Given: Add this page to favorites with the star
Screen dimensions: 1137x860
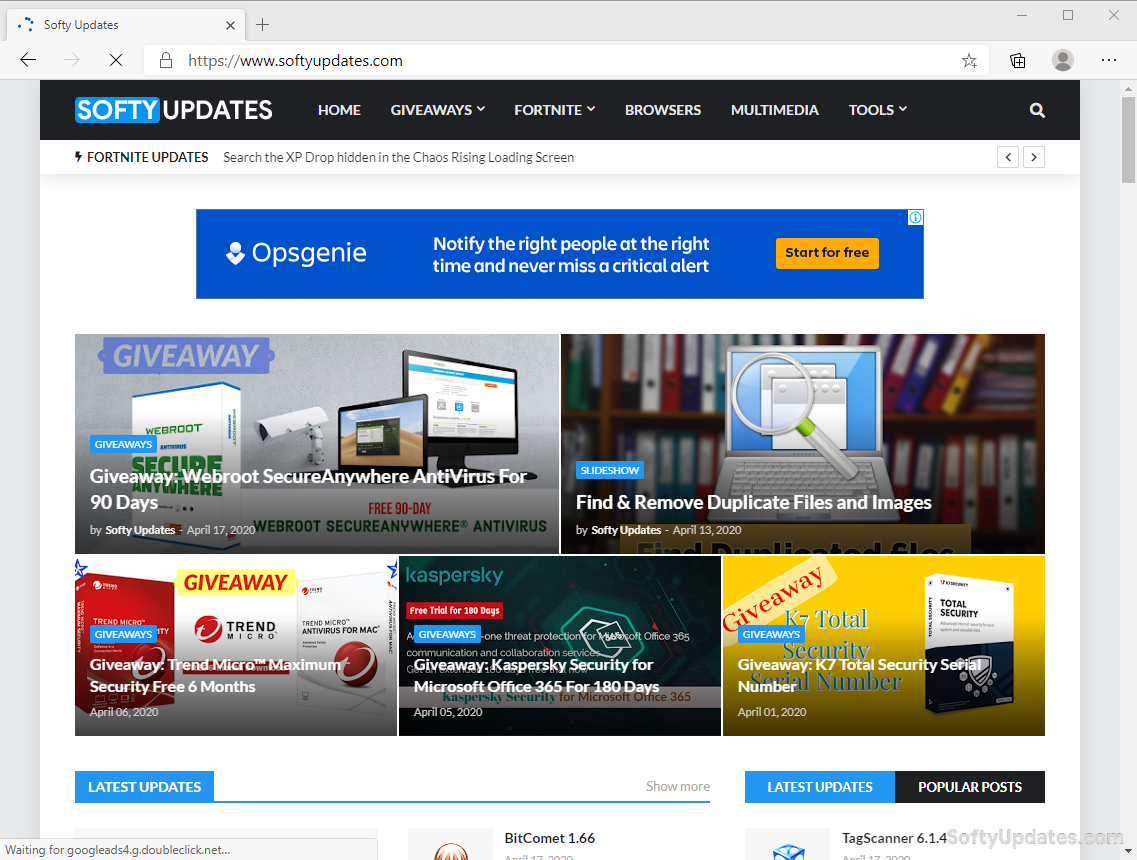Looking at the screenshot, I should [969, 60].
